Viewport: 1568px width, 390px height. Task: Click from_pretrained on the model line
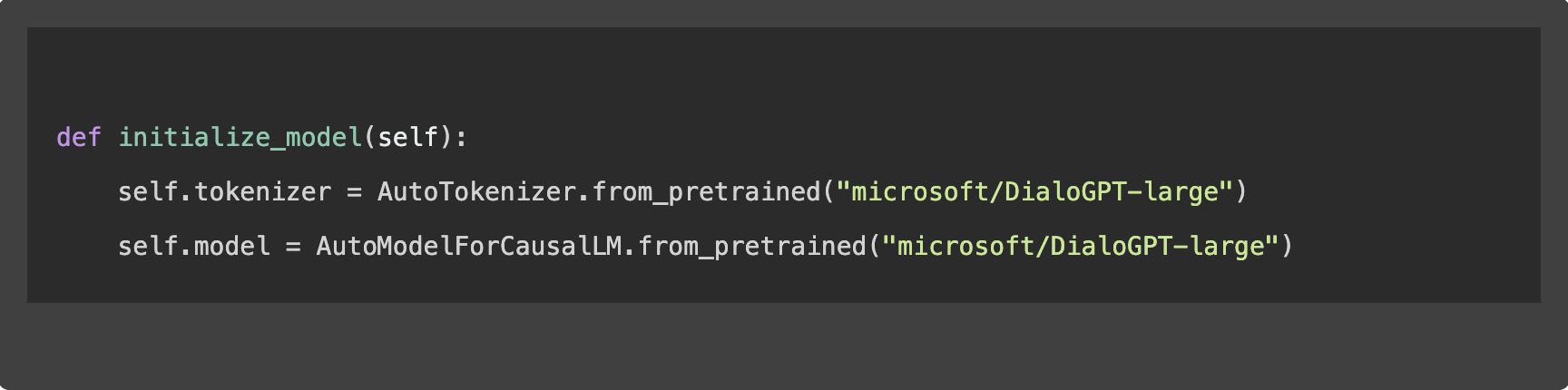(751, 246)
